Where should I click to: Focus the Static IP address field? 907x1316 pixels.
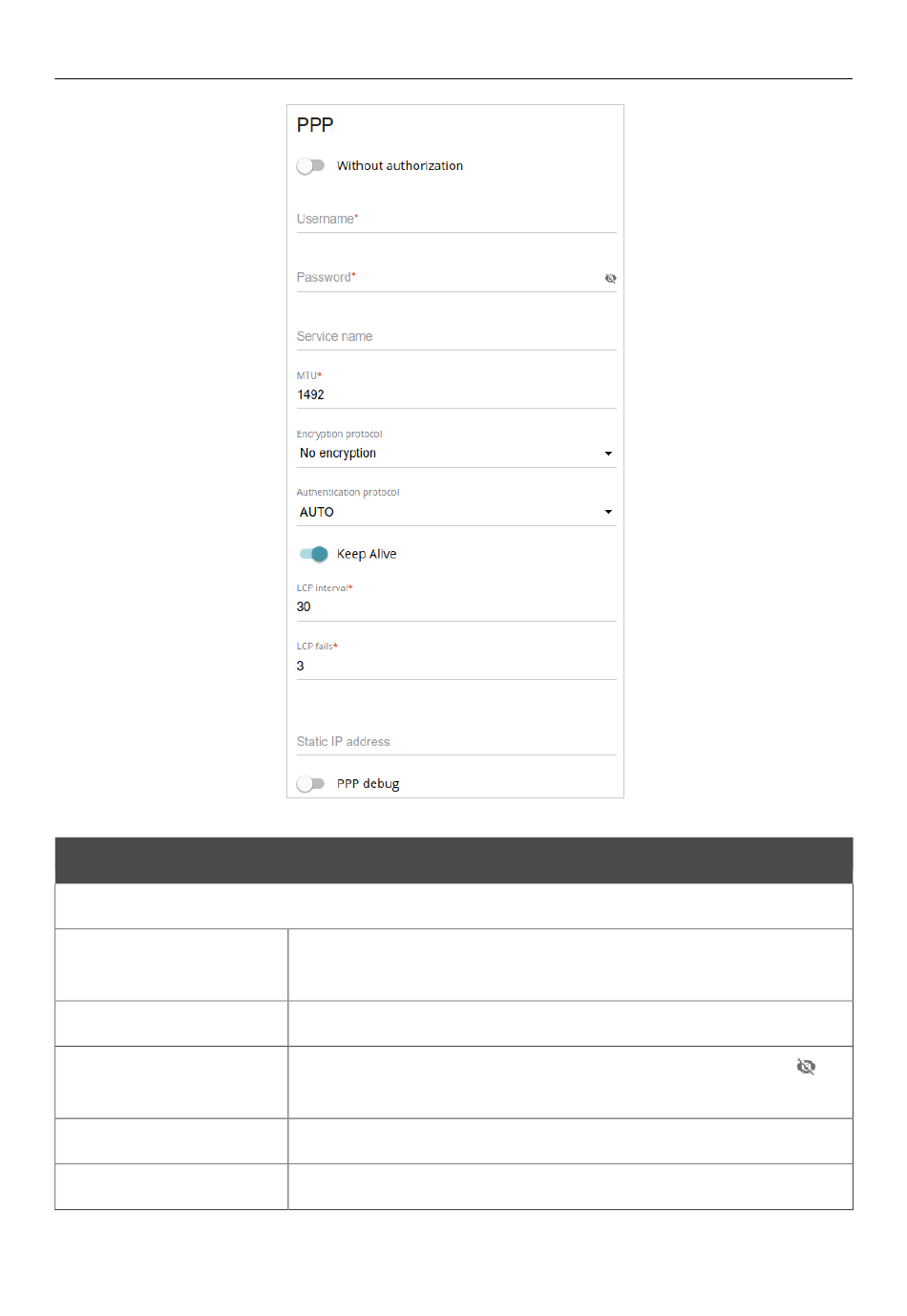pyautogui.click(x=456, y=741)
